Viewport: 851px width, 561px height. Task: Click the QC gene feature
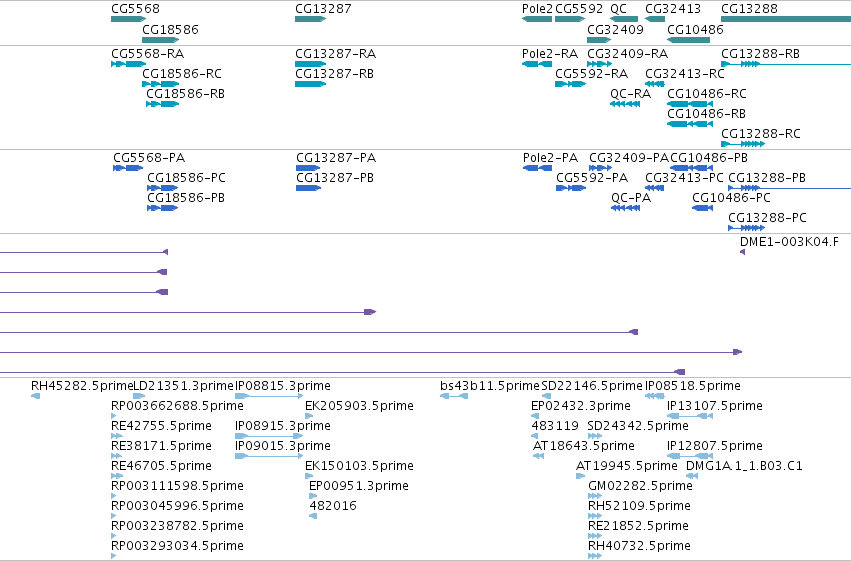tap(624, 19)
